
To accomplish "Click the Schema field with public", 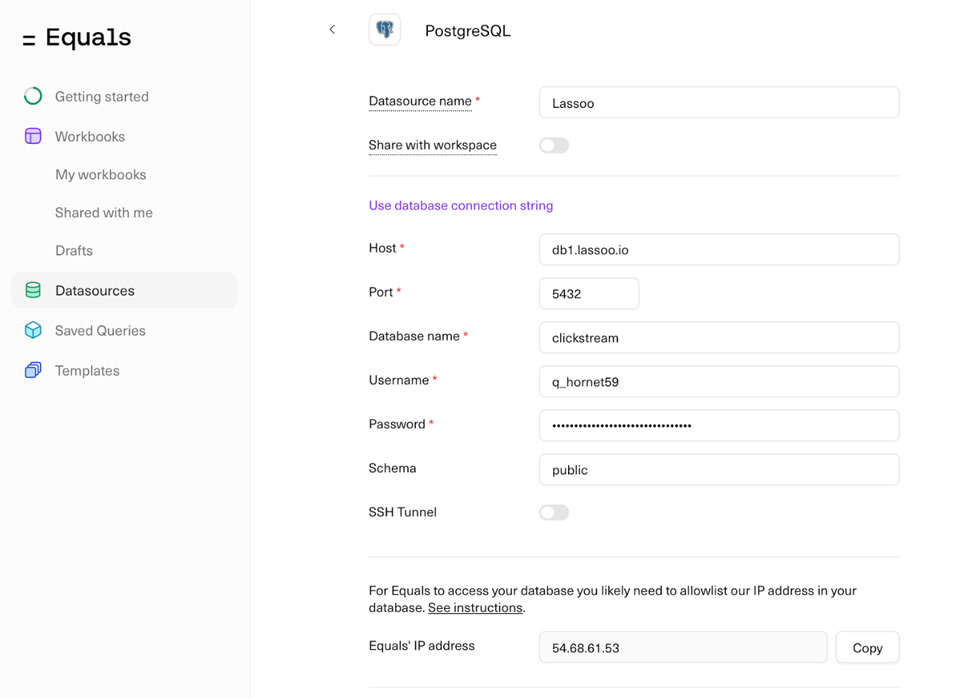I will 719,470.
